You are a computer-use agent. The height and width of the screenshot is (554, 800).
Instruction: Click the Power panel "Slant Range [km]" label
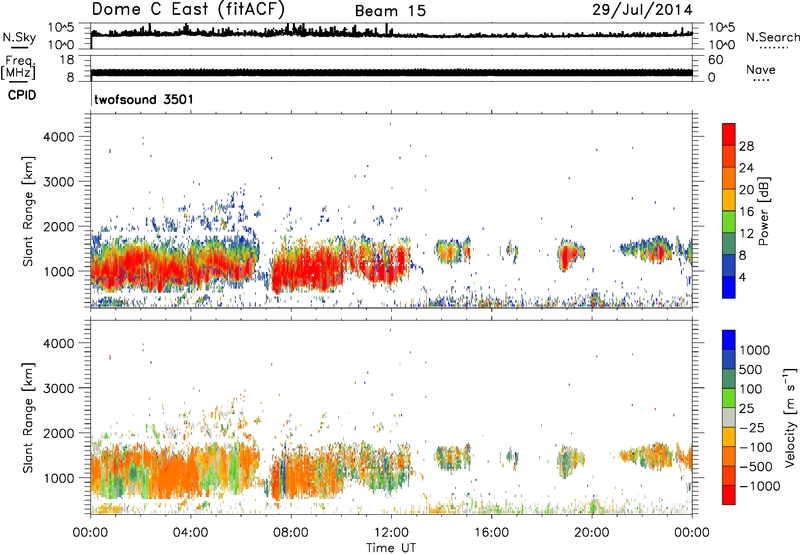coord(28,211)
